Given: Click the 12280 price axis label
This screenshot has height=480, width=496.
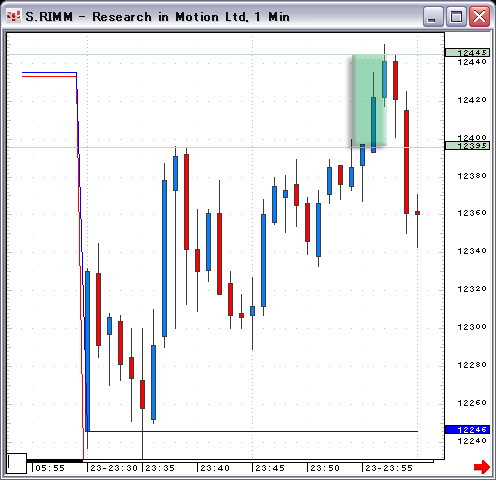Looking at the screenshot, I should (472, 365).
